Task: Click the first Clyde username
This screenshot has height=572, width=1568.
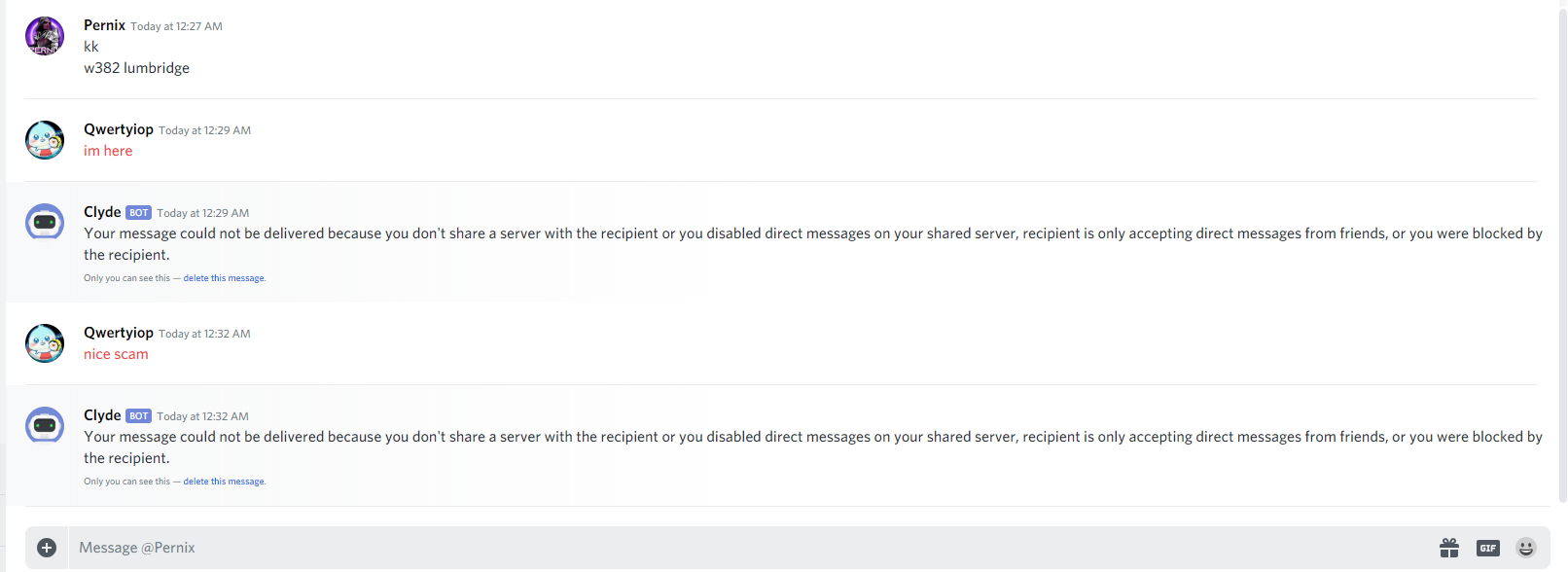Action: pos(102,212)
